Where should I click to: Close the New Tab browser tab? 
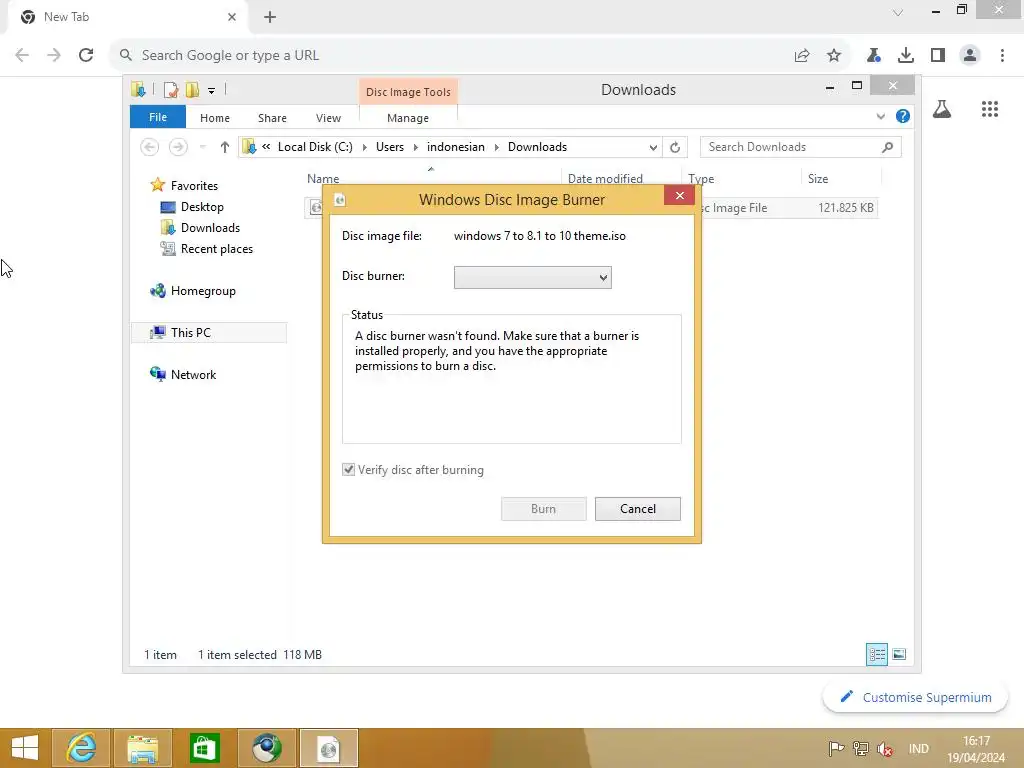[x=232, y=17]
